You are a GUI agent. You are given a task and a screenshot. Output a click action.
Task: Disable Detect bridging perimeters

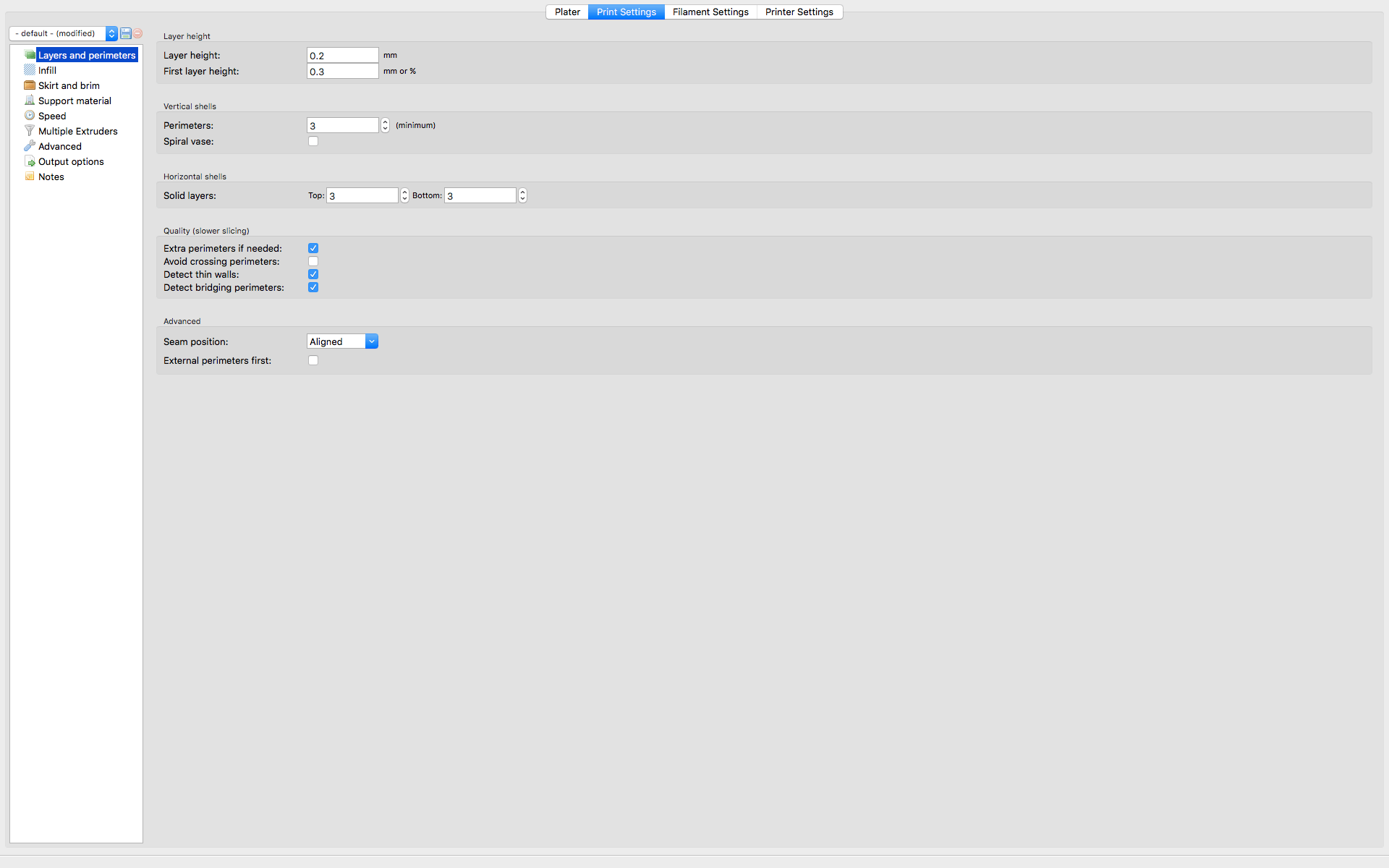click(313, 287)
